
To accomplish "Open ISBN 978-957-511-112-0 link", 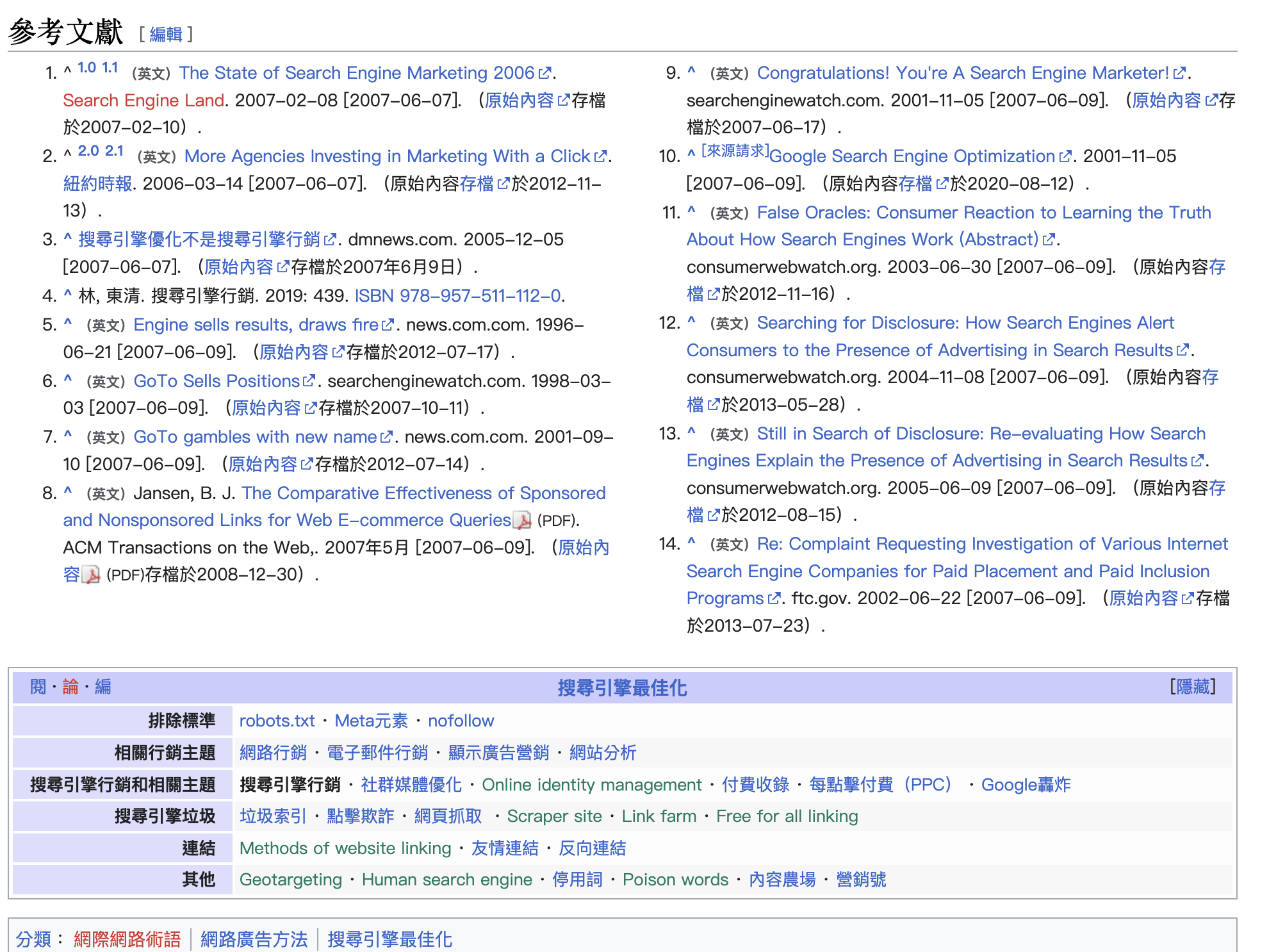I will (457, 295).
